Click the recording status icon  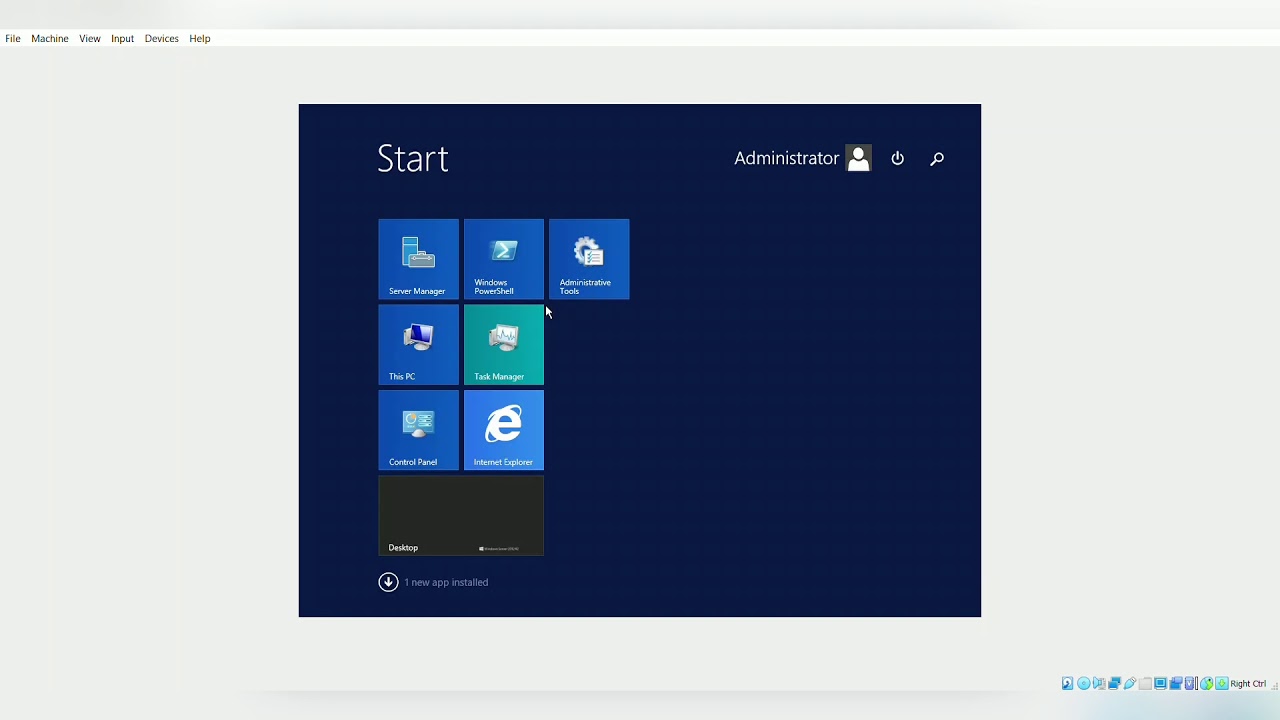click(1176, 683)
